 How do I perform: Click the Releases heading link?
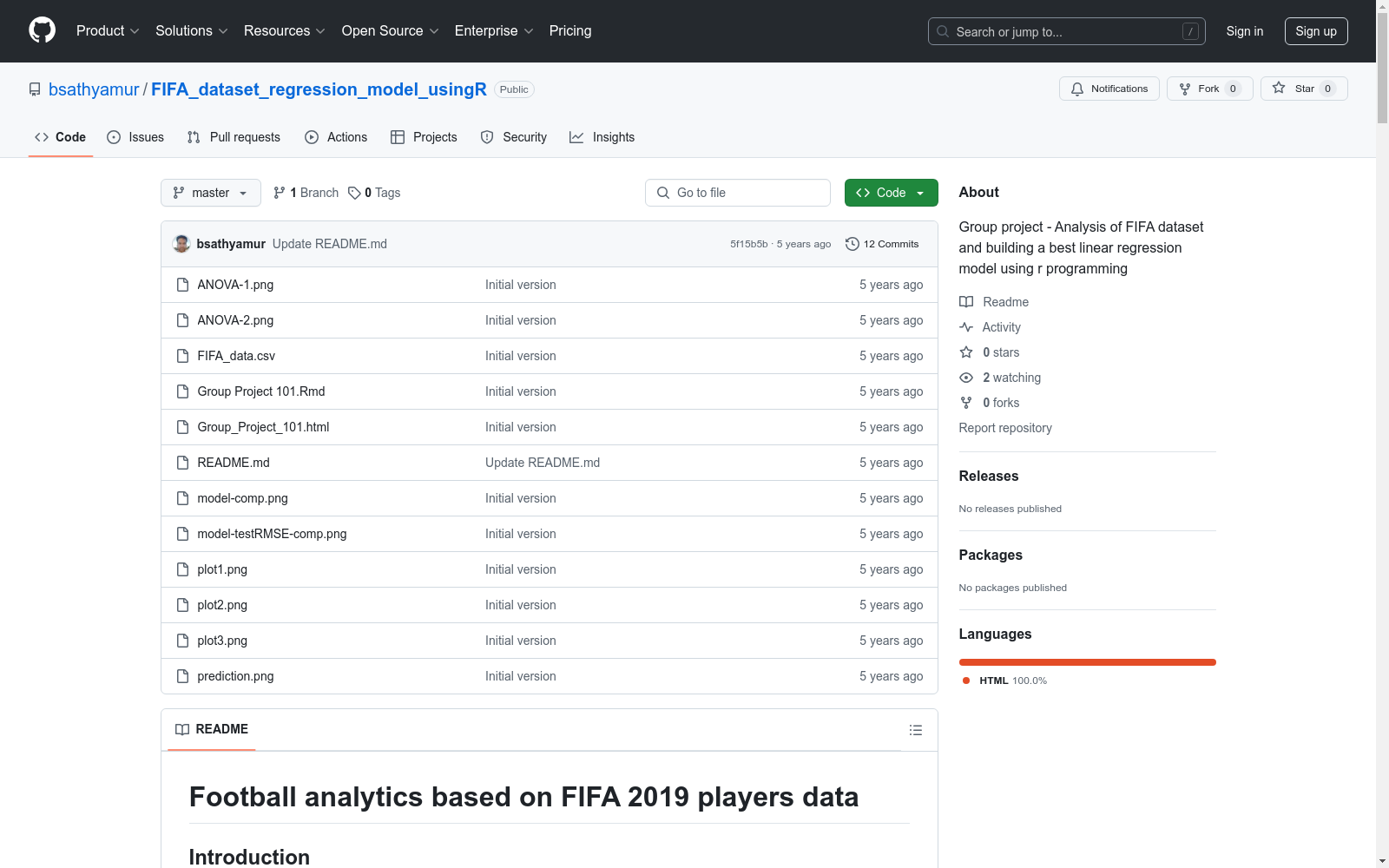pyautogui.click(x=989, y=476)
